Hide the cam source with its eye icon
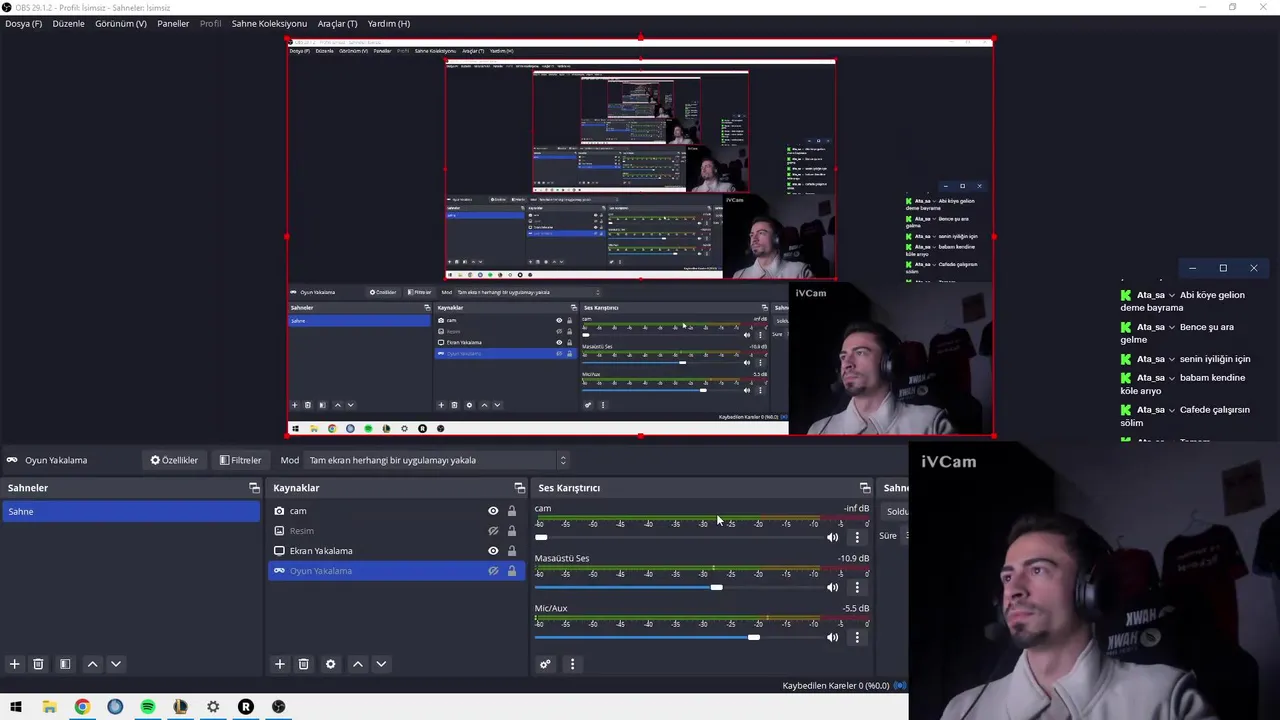The width and height of the screenshot is (1280, 720). click(493, 511)
